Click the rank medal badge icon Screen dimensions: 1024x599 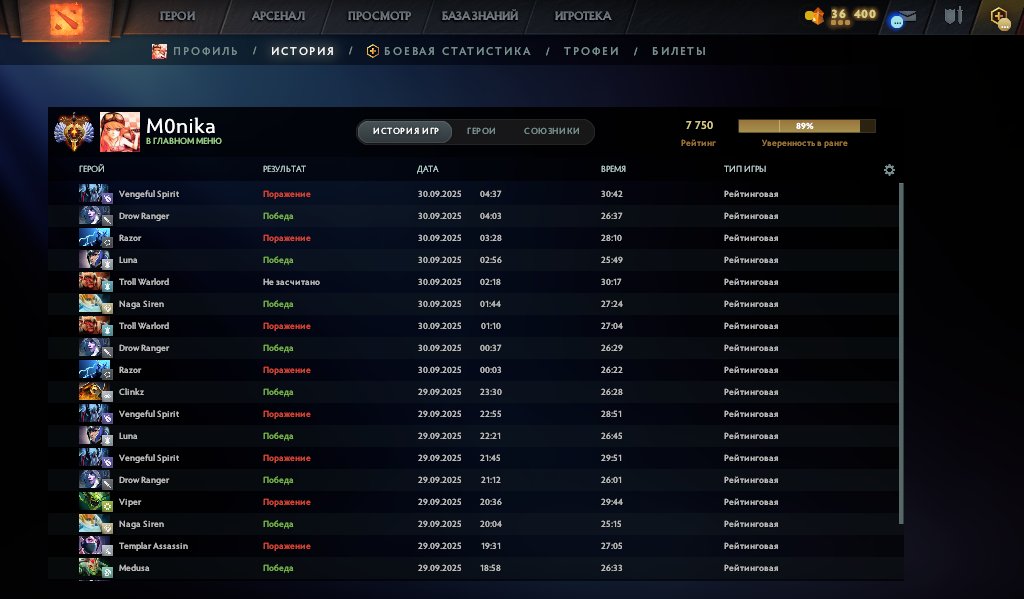pyautogui.click(x=73, y=131)
